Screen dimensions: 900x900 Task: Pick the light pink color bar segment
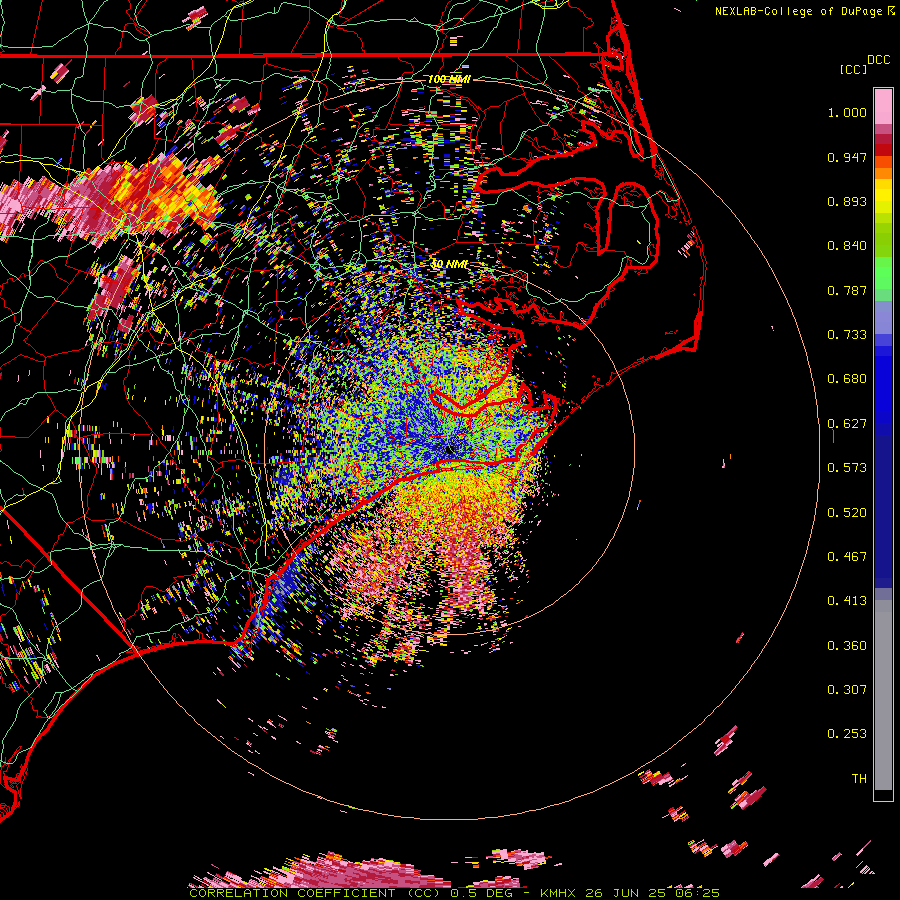pos(883,106)
